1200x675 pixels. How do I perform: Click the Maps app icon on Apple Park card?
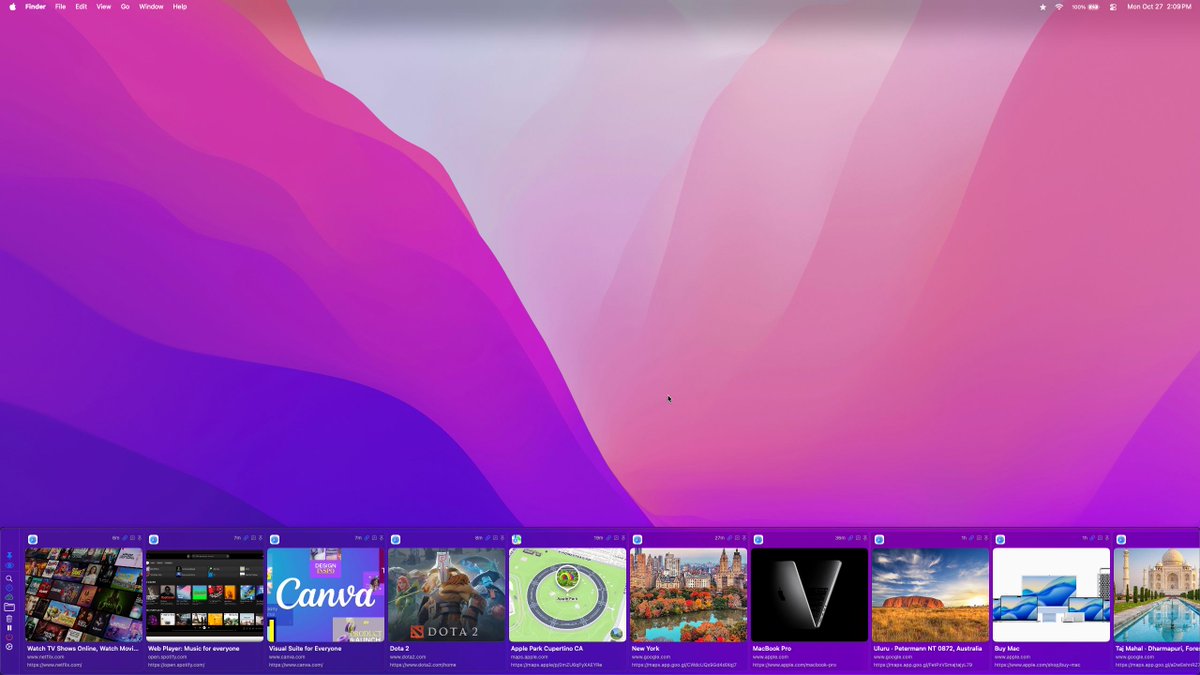click(x=517, y=539)
